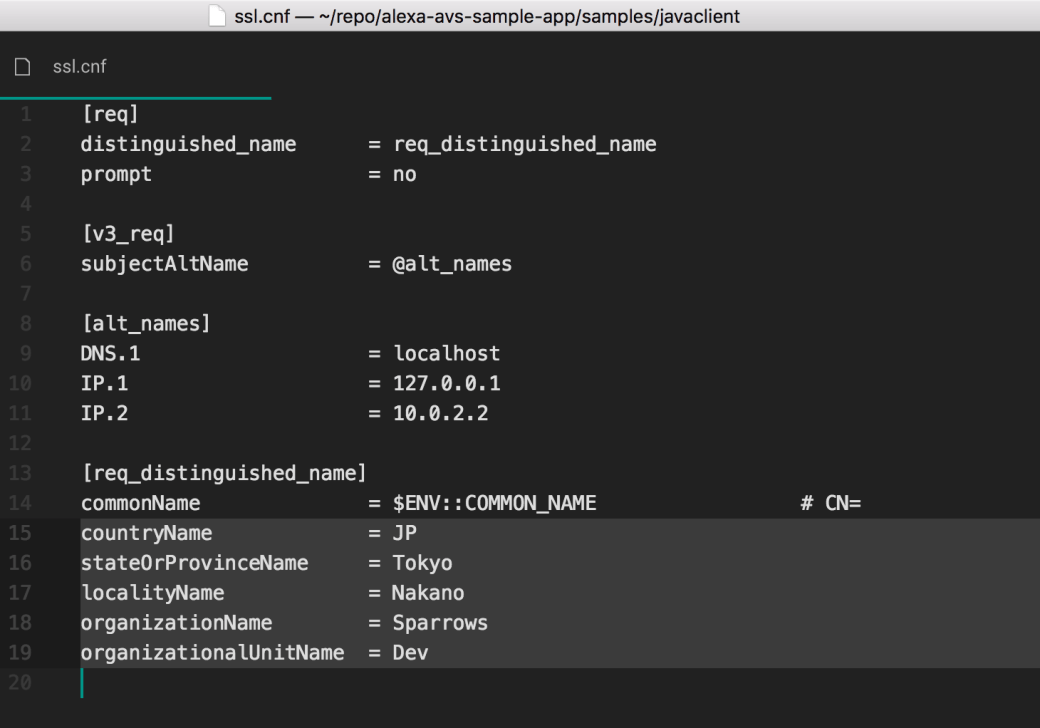
Task: Place cursor on the prompt value 'no'
Action: 404,174
